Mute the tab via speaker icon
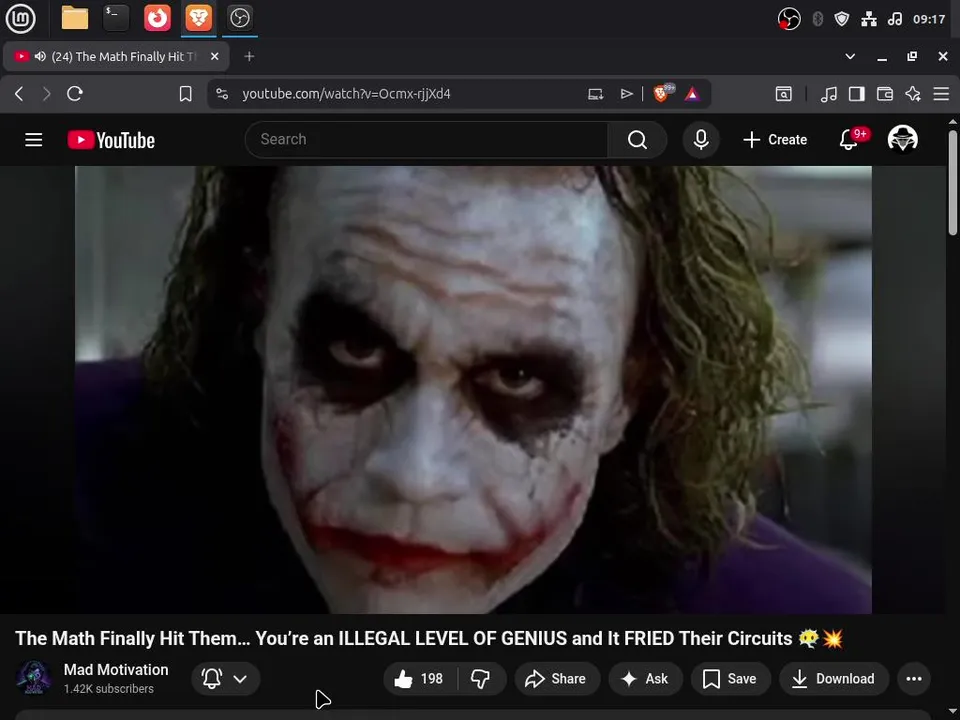960x720 pixels. [40, 56]
